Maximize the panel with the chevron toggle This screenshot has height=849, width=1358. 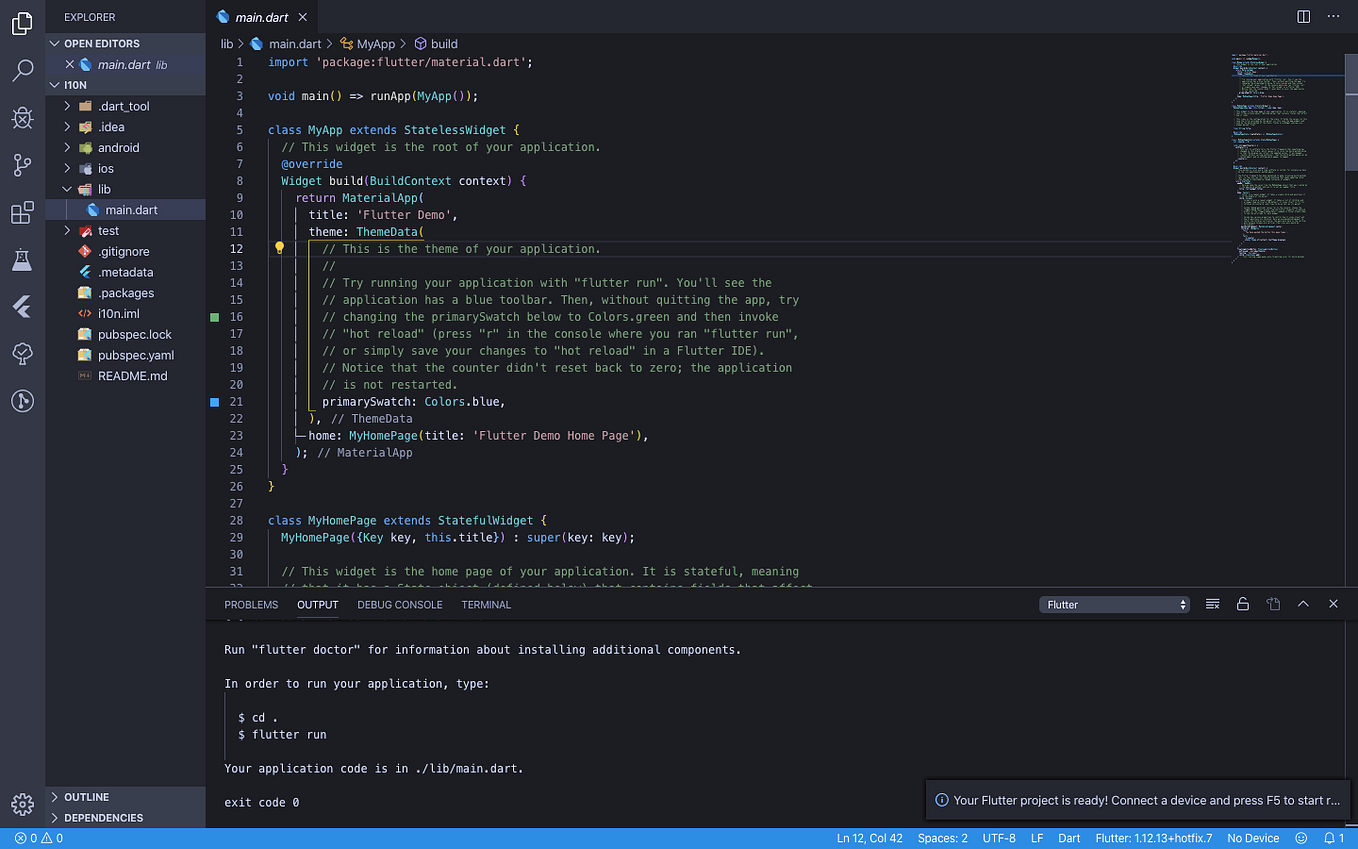pos(1303,604)
